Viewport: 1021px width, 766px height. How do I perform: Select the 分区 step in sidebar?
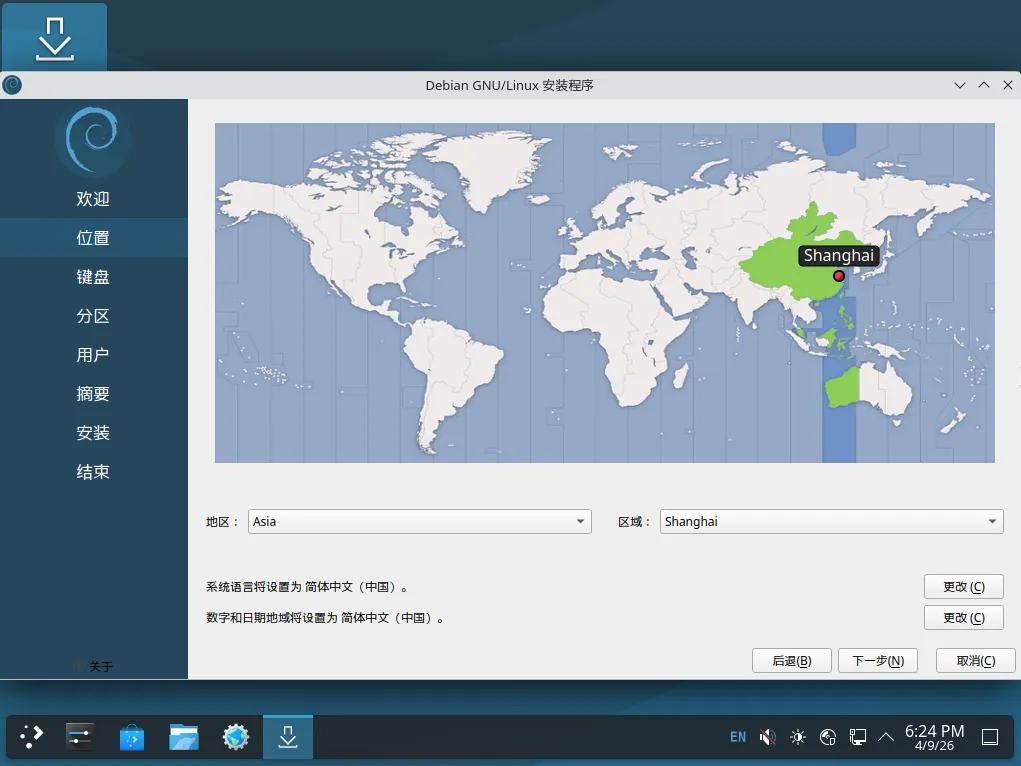point(93,316)
